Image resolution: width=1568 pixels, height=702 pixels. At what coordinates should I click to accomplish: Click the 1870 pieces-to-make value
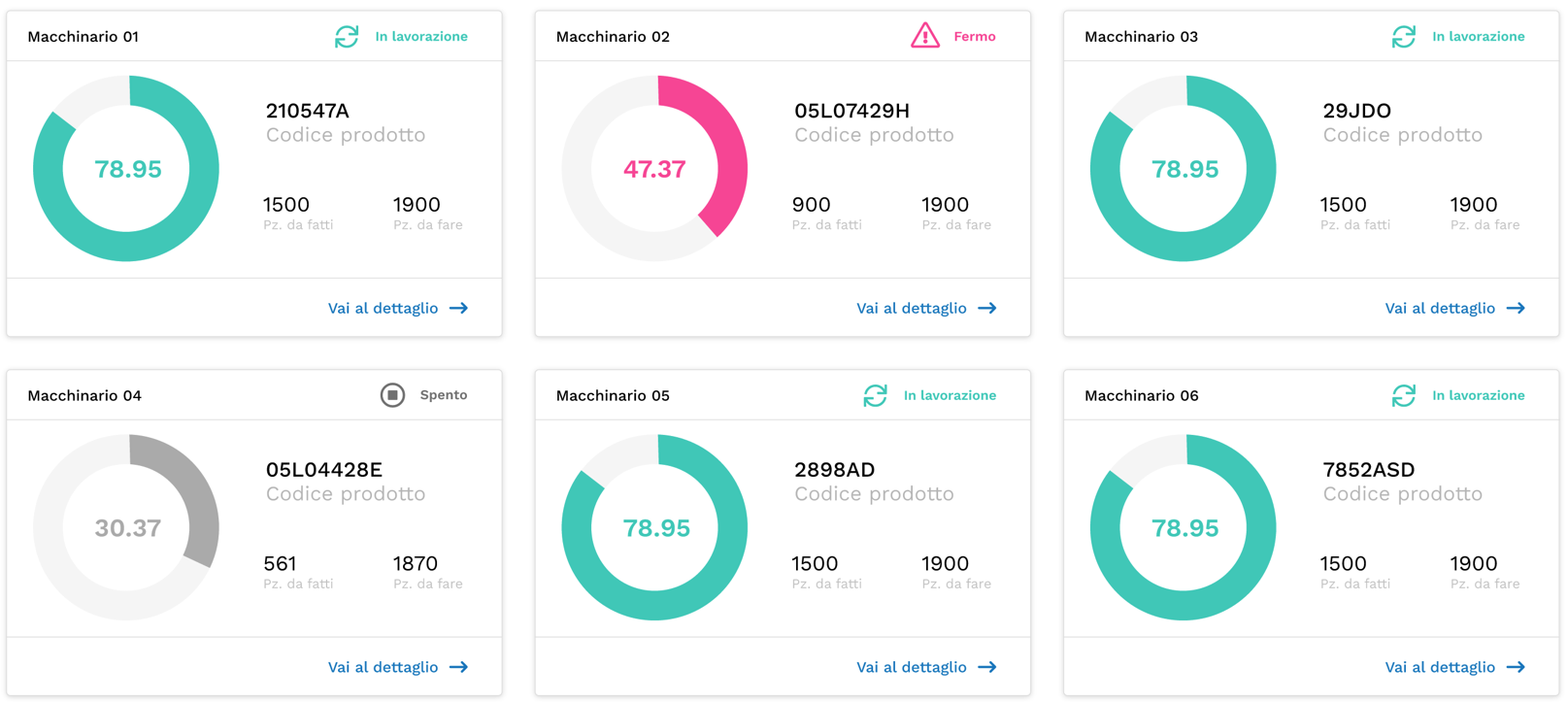(416, 563)
